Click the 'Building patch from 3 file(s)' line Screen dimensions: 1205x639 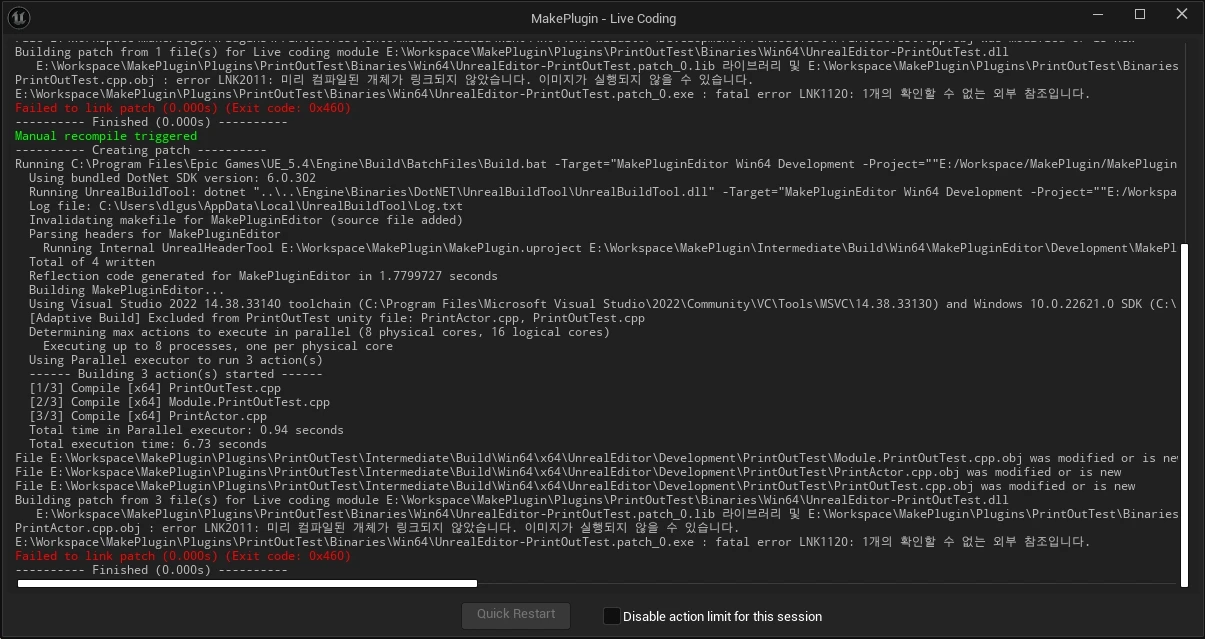tap(512, 500)
